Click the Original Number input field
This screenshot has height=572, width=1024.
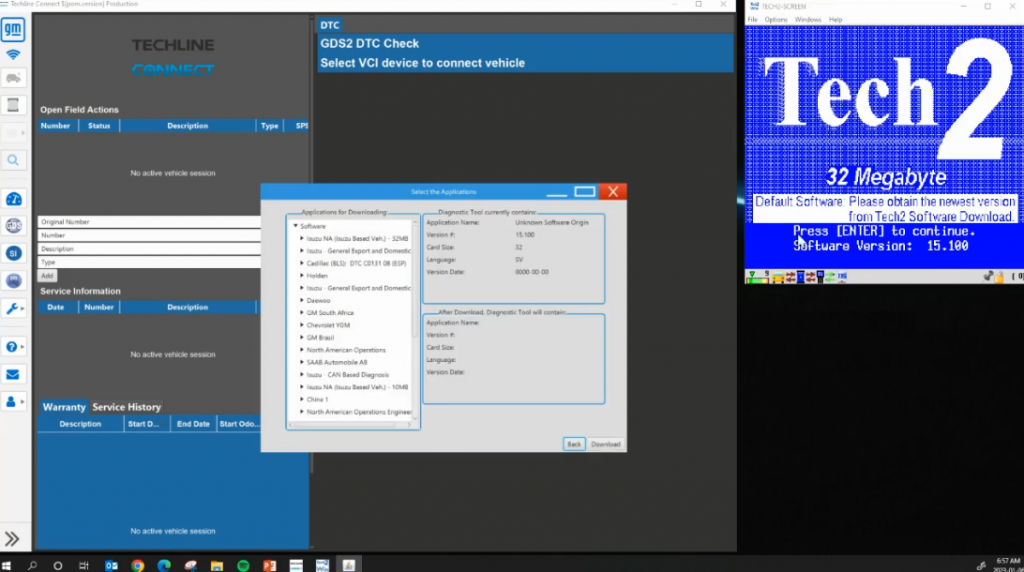click(x=150, y=222)
